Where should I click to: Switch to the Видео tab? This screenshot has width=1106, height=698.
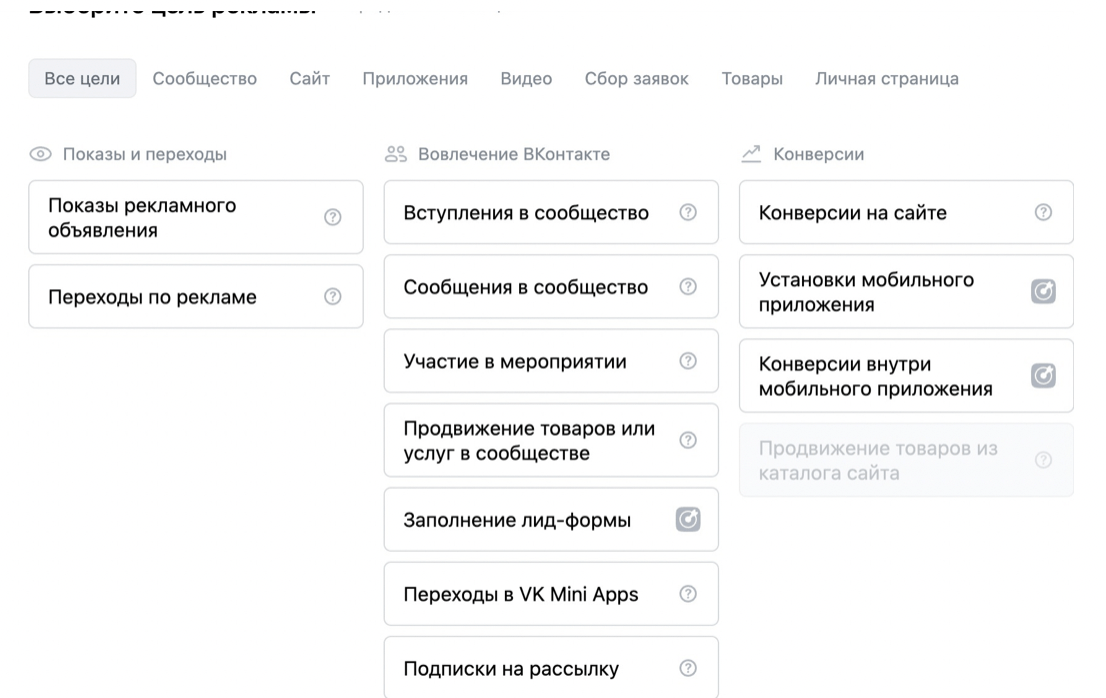(x=526, y=79)
